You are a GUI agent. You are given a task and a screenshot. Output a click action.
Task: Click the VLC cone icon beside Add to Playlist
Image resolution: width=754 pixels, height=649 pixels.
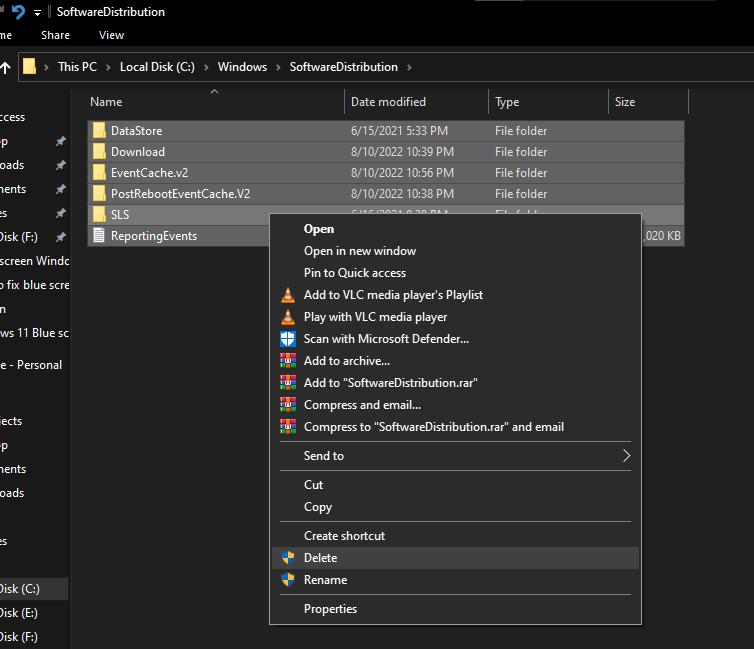(x=288, y=295)
